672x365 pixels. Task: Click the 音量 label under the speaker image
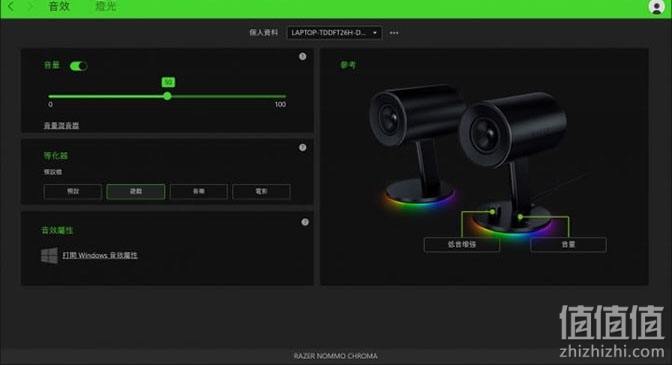click(568, 245)
